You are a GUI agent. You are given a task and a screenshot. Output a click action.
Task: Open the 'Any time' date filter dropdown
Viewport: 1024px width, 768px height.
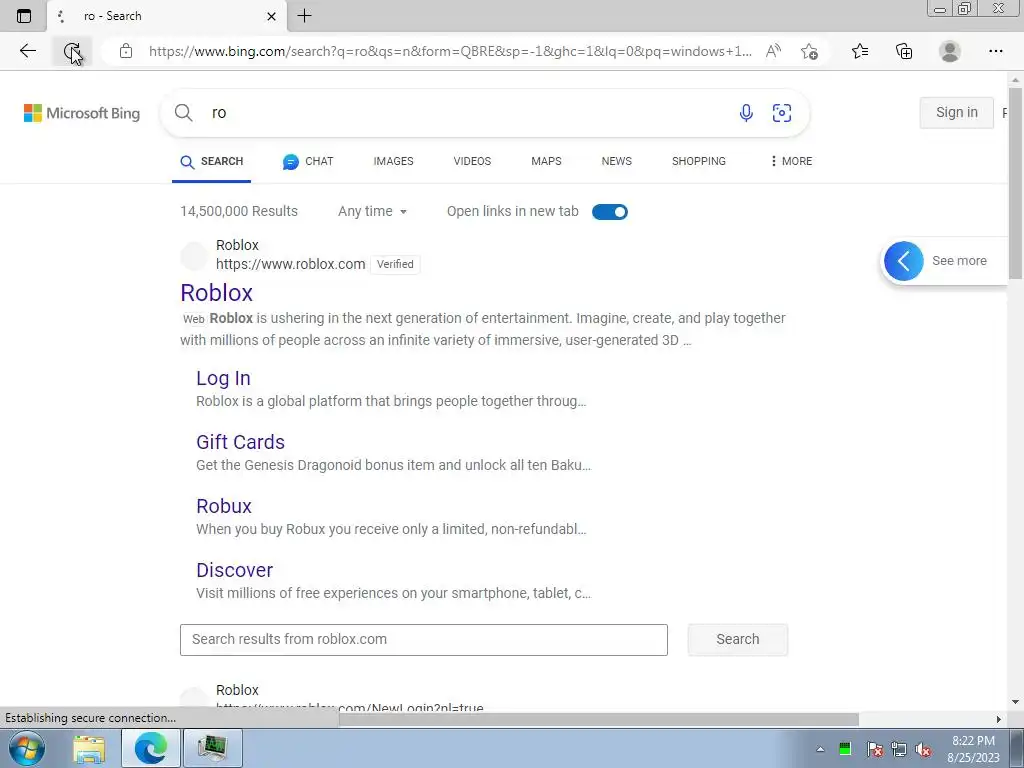372,211
